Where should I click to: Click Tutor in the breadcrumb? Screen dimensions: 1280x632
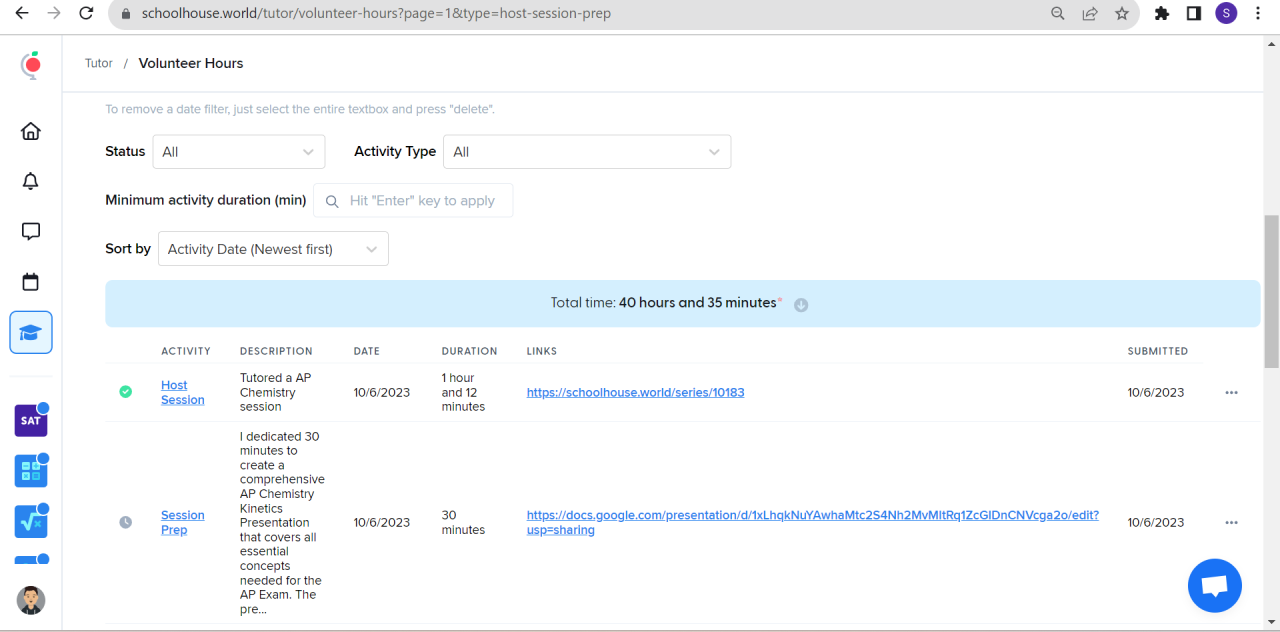99,63
